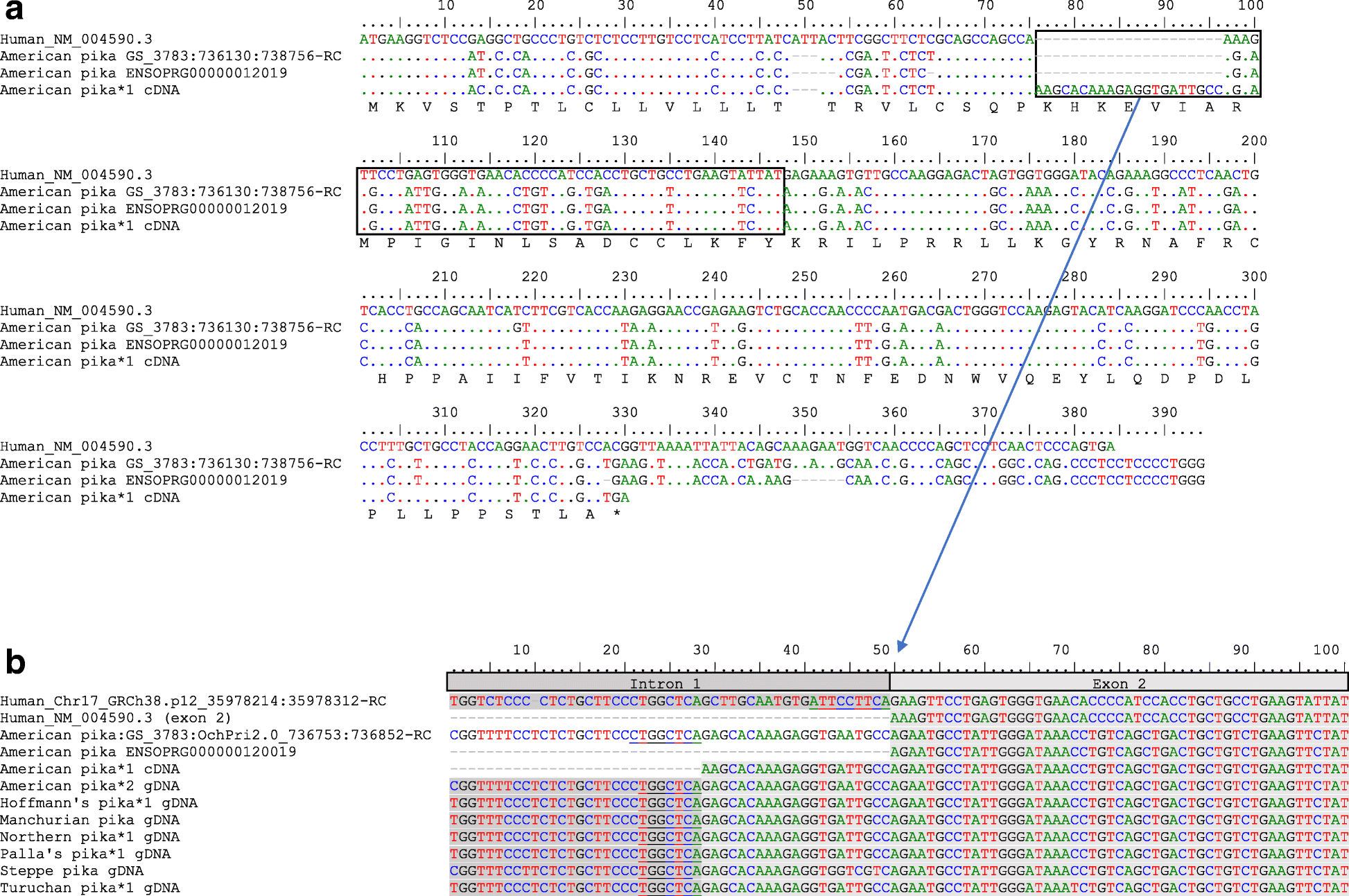The width and height of the screenshot is (1349, 896).
Task: Select human sequence row starting CCTTTGCTGCCTACC
Action: (737, 447)
